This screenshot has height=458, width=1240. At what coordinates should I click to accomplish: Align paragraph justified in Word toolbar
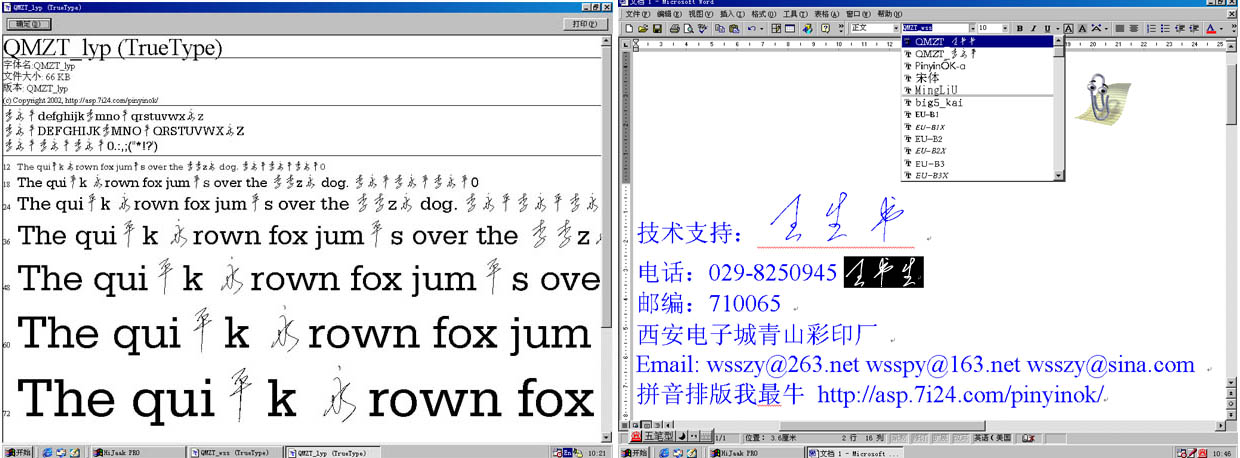[x=1120, y=28]
